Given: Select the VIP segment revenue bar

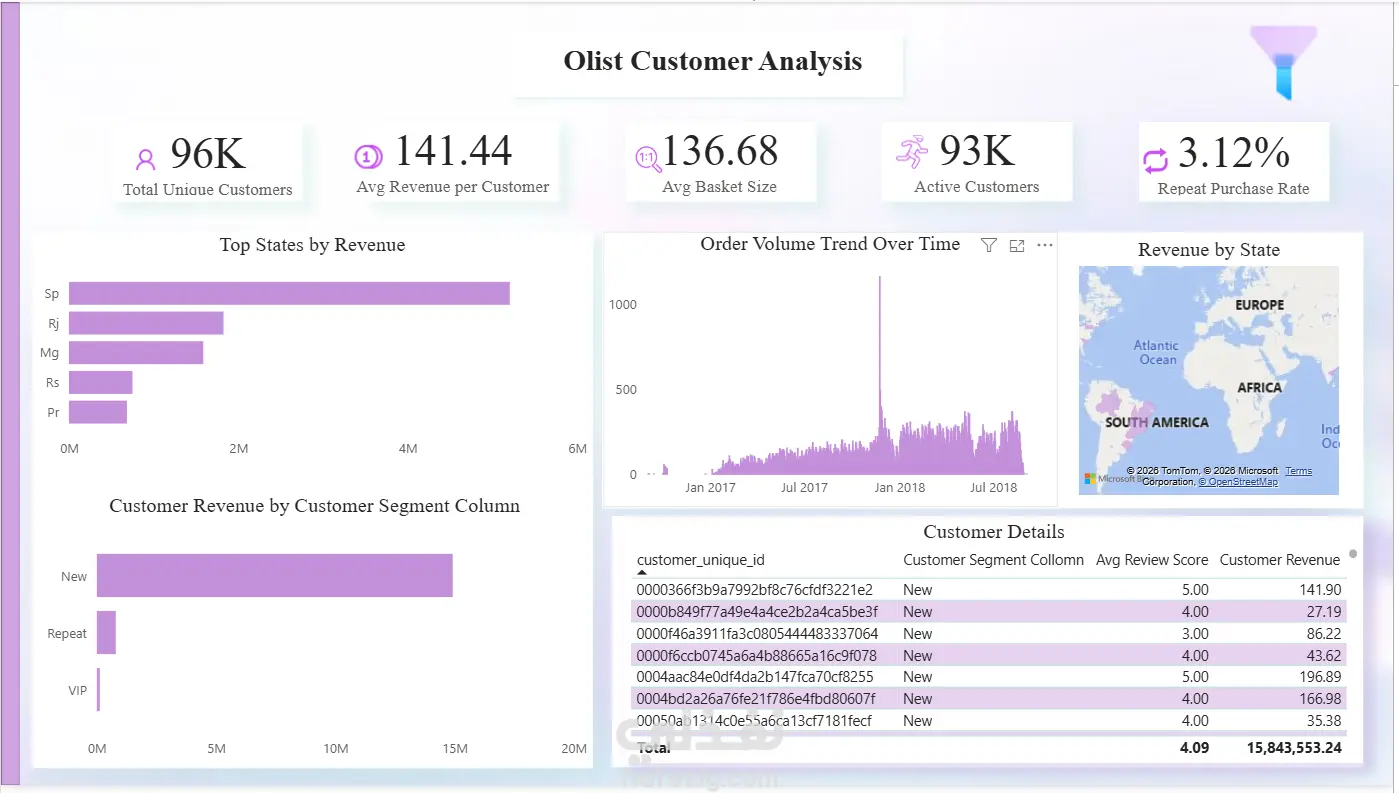Looking at the screenshot, I should point(98,690).
